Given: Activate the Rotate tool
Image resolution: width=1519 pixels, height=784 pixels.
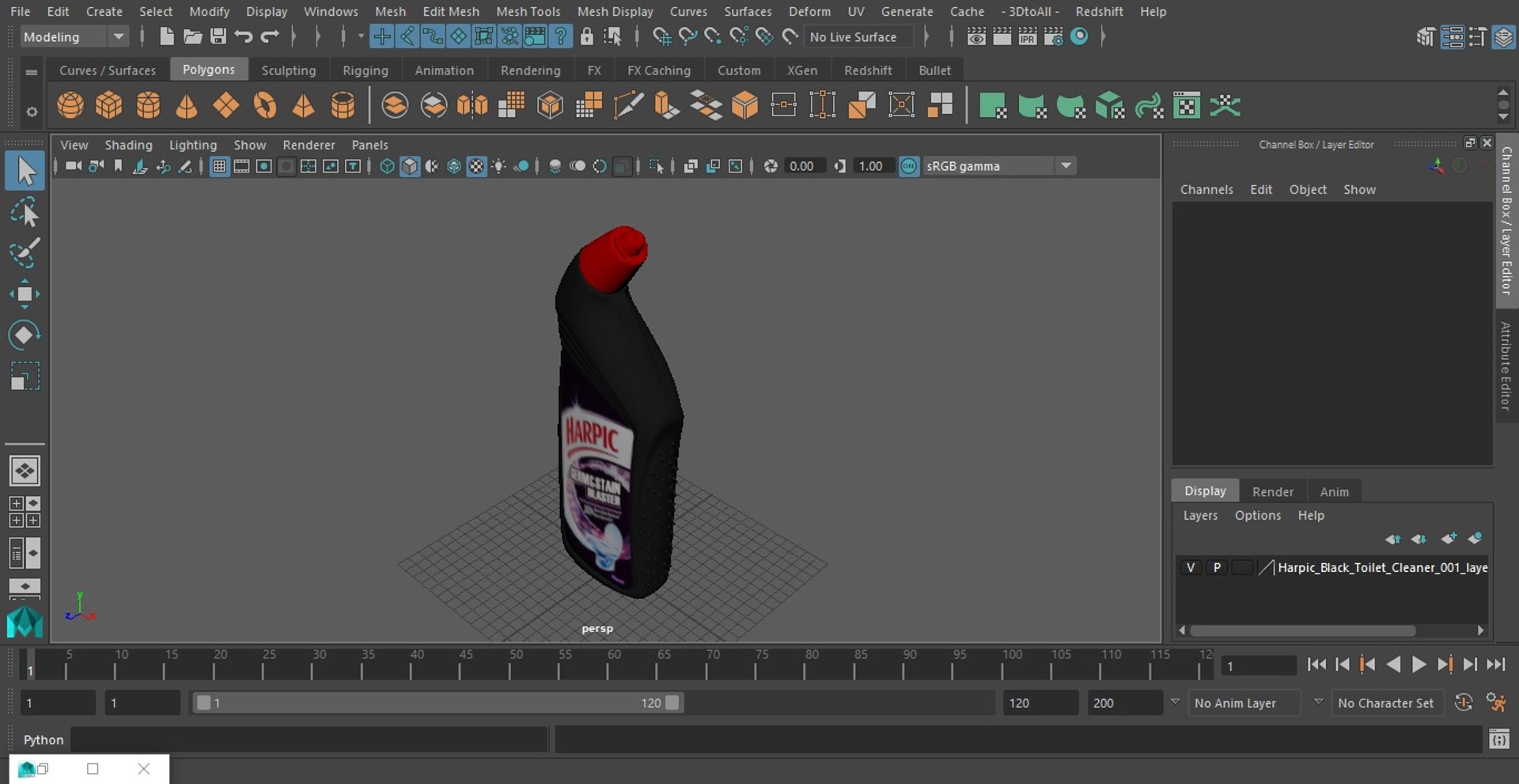Looking at the screenshot, I should 25,335.
